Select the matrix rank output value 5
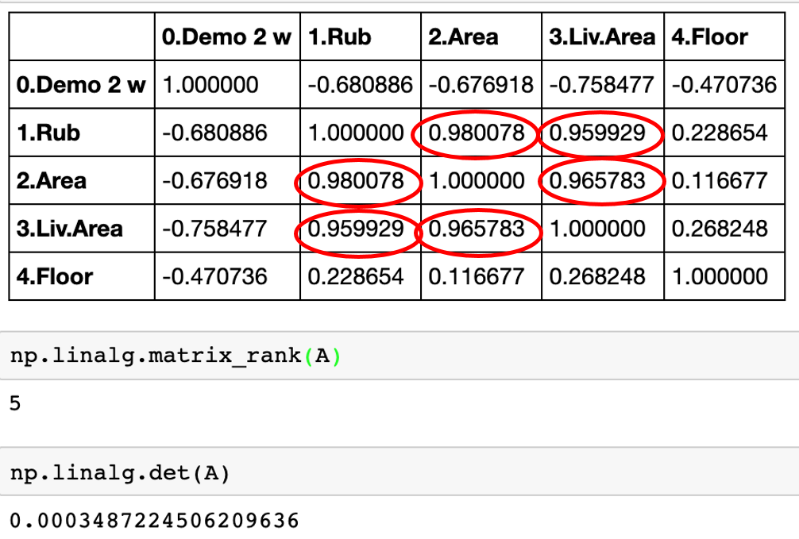799x539 pixels. 15,403
